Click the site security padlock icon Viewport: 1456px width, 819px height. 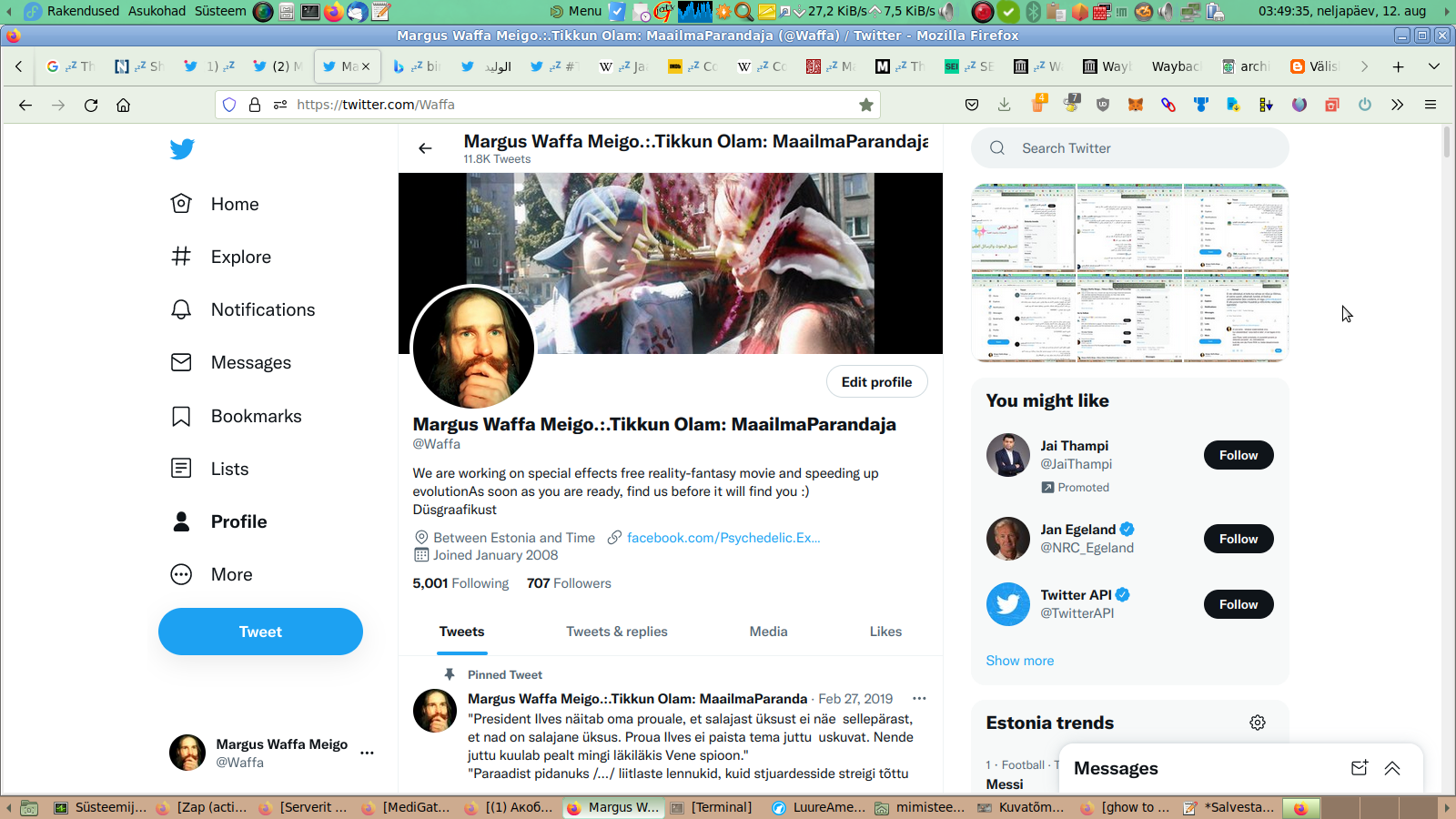[255, 105]
